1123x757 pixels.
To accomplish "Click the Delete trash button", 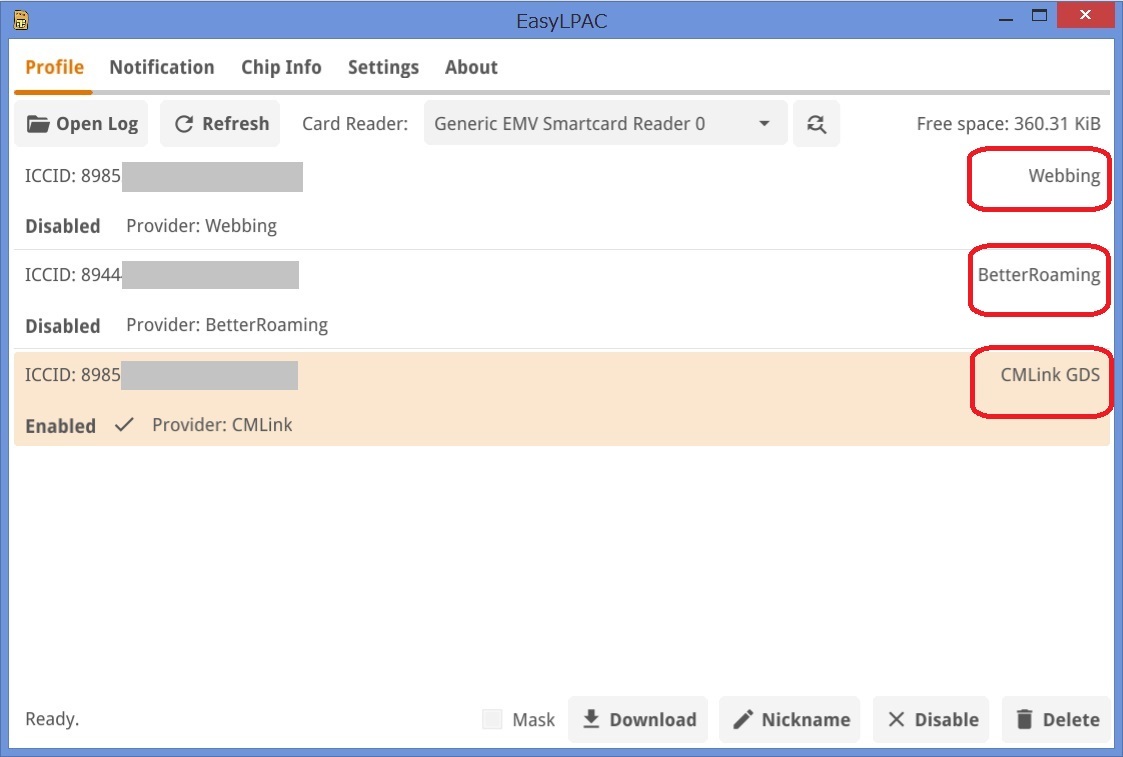I will (1056, 720).
